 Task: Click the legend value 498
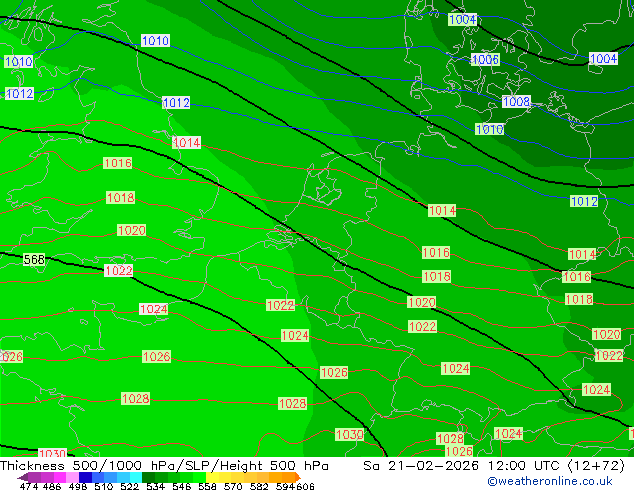click(x=78, y=486)
